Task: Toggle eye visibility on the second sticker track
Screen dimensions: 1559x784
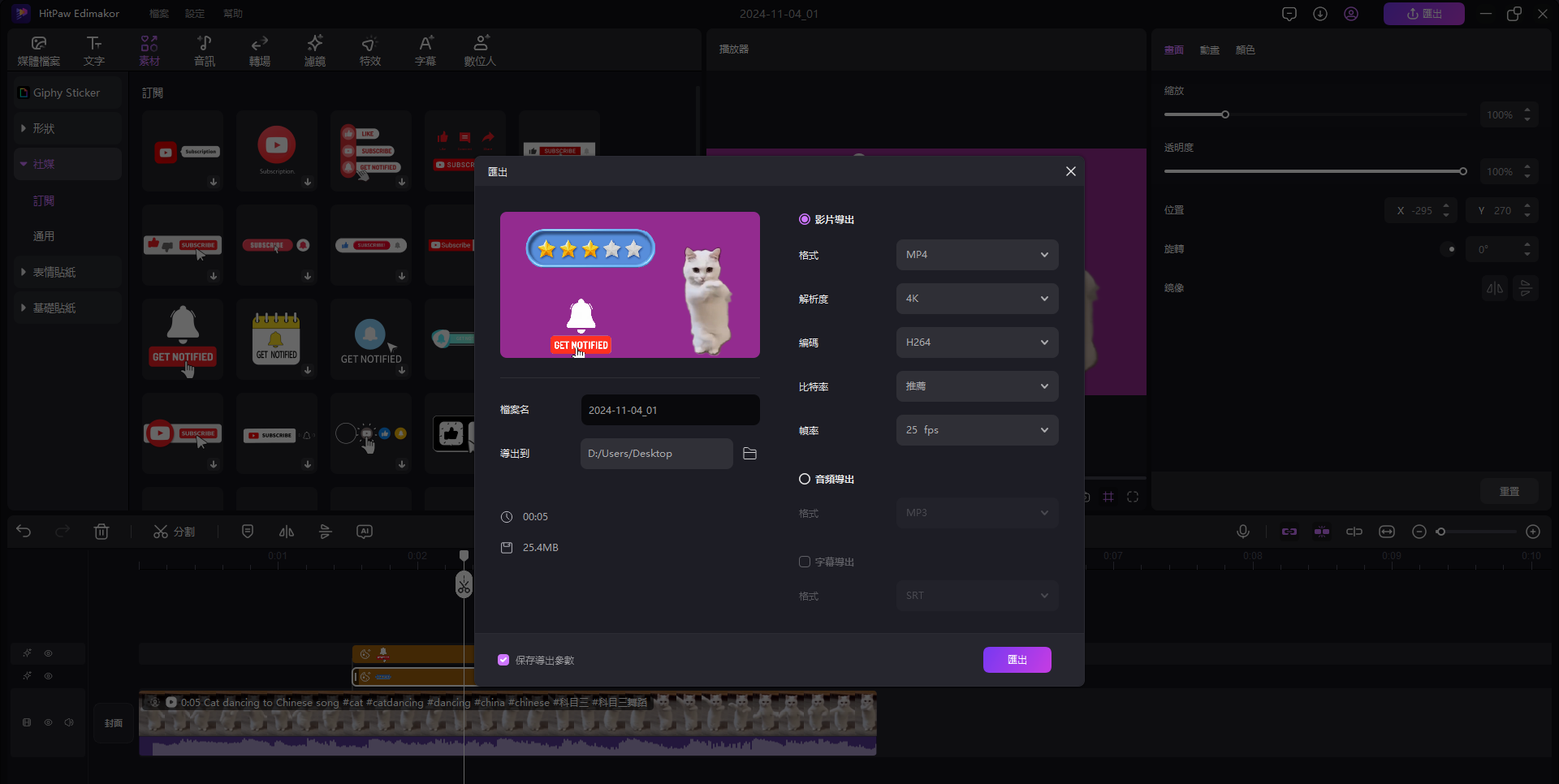Action: pyautogui.click(x=49, y=676)
